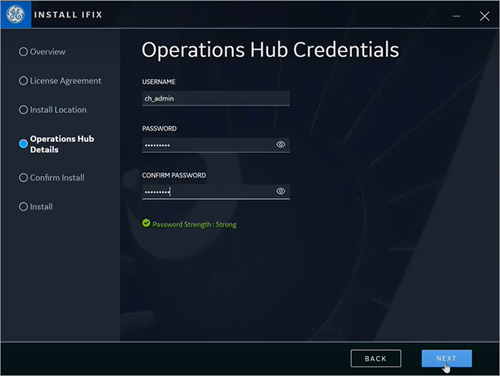The height and width of the screenshot is (376, 500).
Task: Focus the Username field ch_admin
Action: pos(216,98)
